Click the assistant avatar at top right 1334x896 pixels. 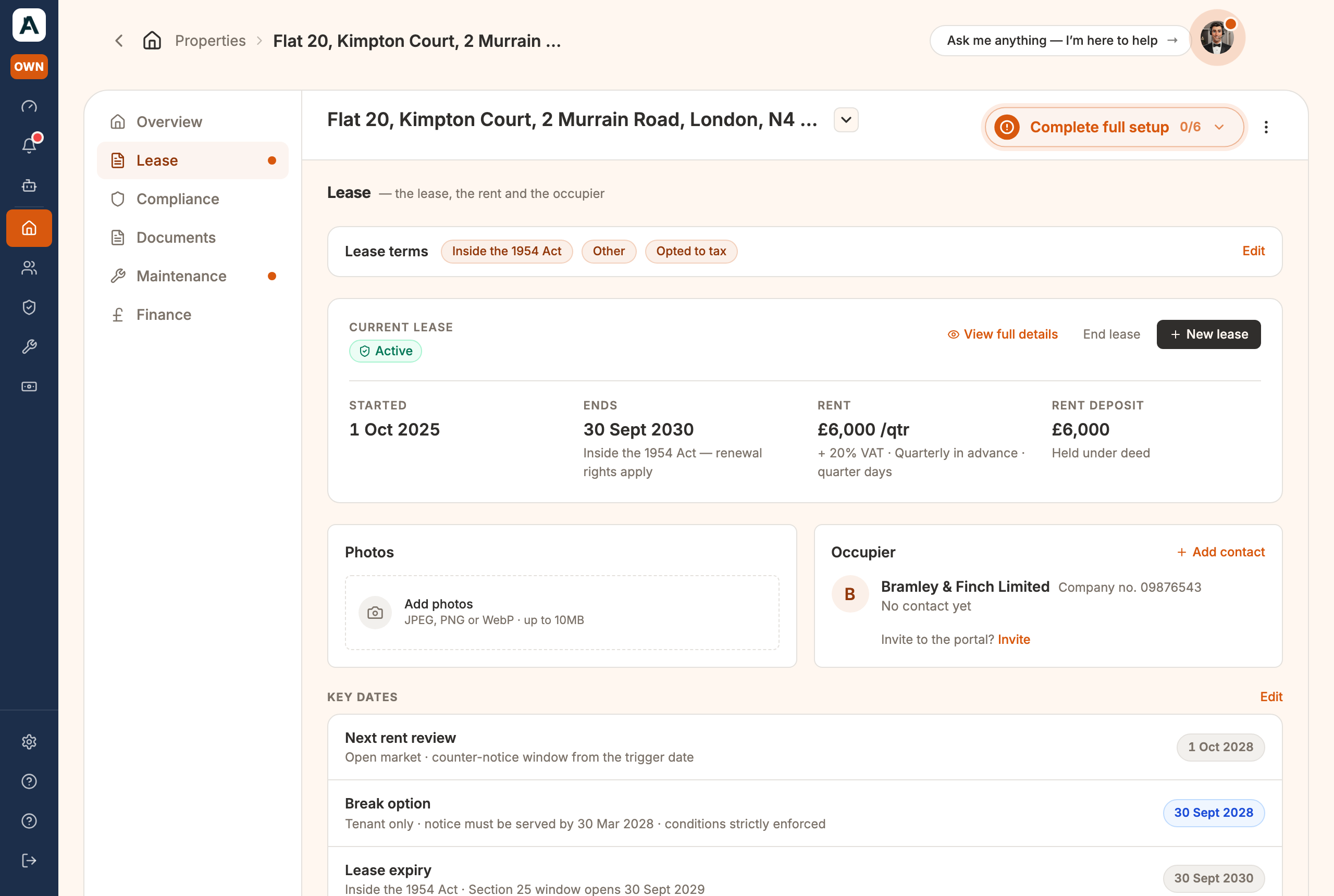pyautogui.click(x=1217, y=38)
